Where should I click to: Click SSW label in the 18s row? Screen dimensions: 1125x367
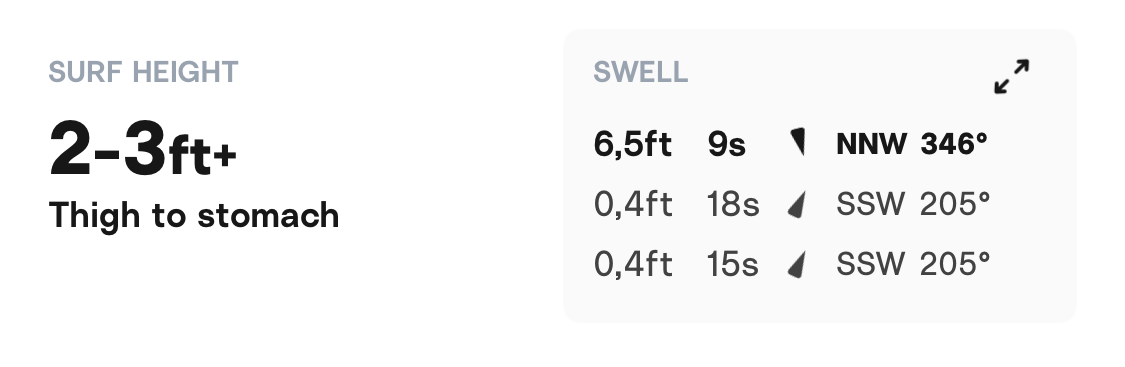(x=870, y=204)
